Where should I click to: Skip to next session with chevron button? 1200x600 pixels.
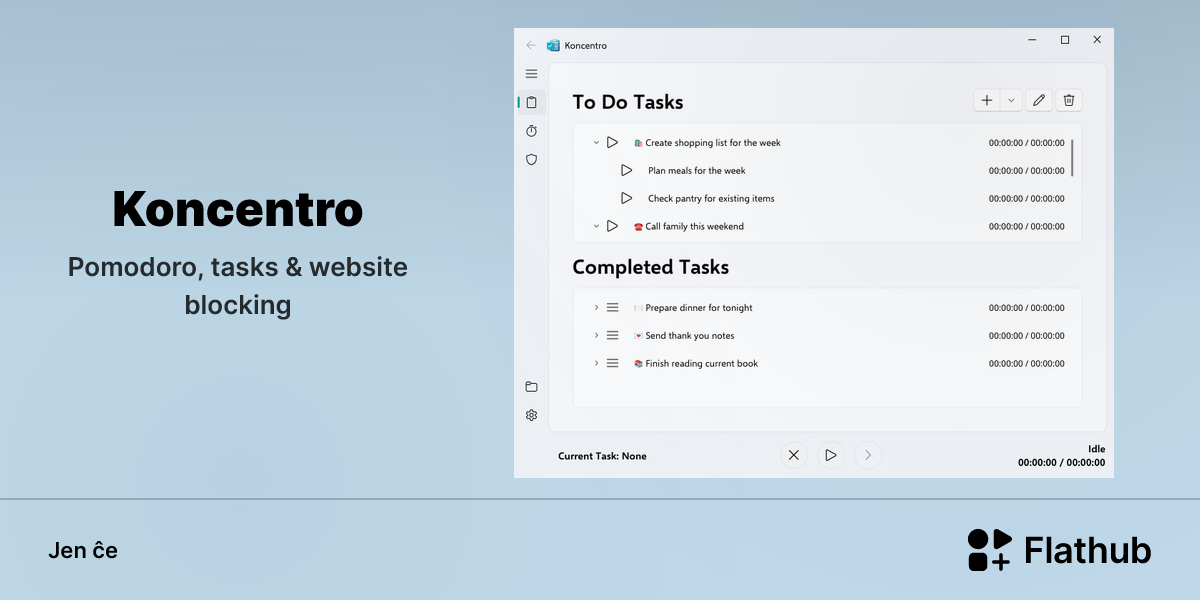tap(868, 455)
